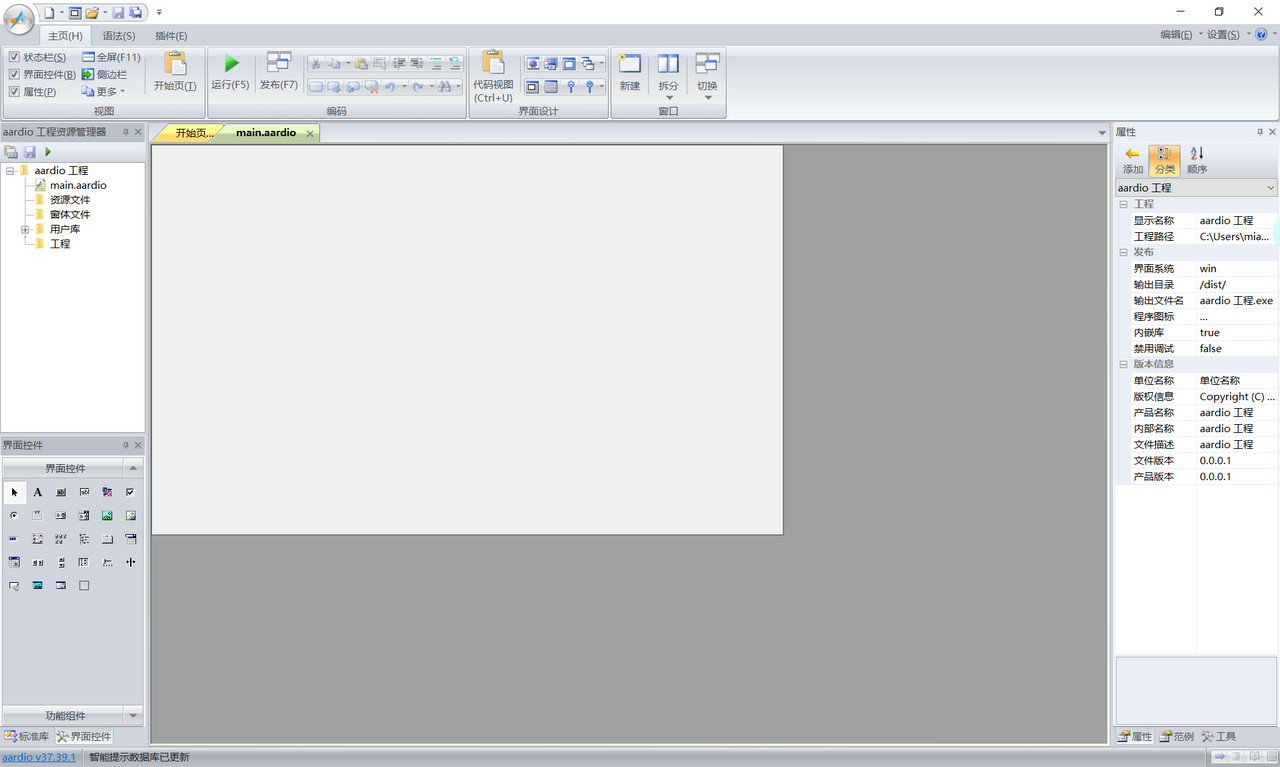The height and width of the screenshot is (767, 1280).
Task: Click the 顺序 A-Z sort icon
Action: (x=1197, y=154)
